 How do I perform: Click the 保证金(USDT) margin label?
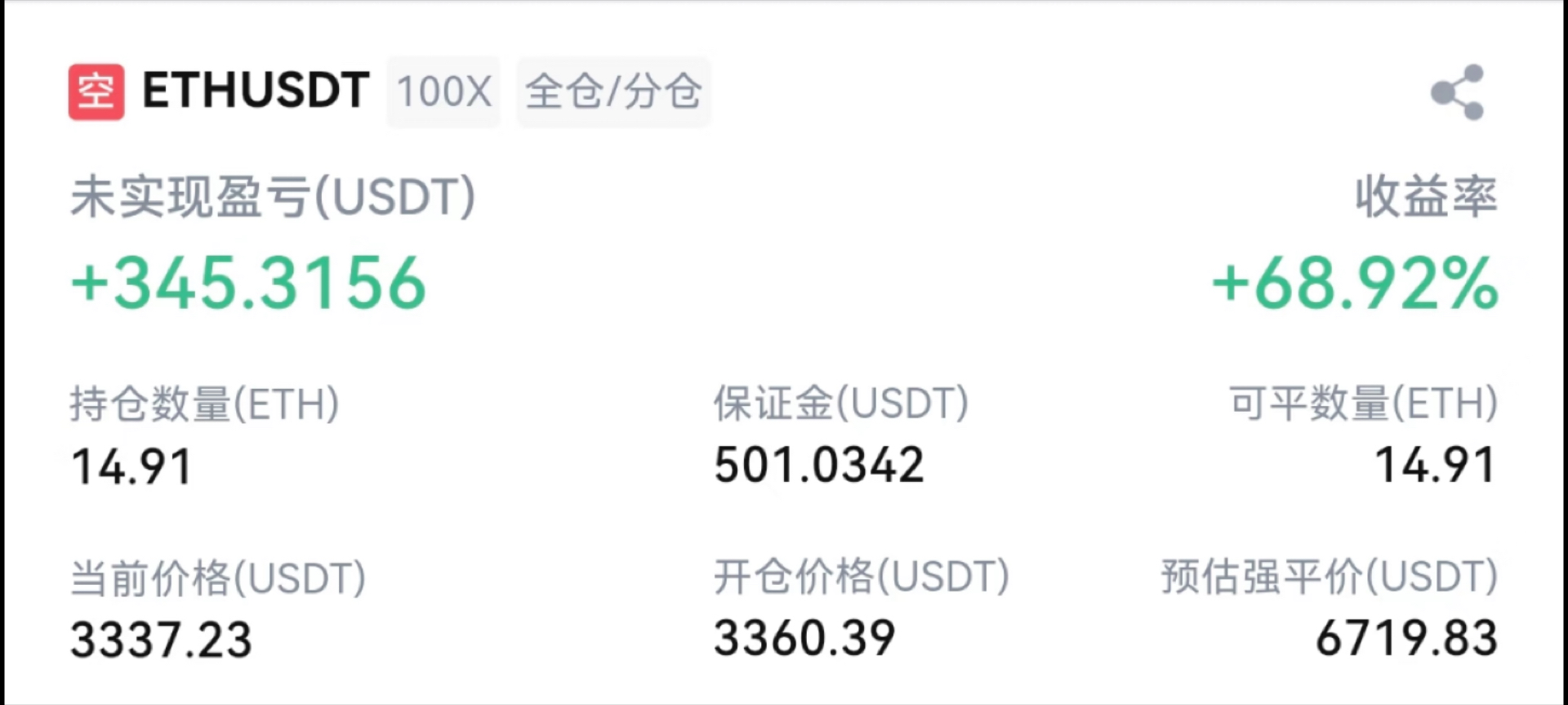click(x=841, y=404)
